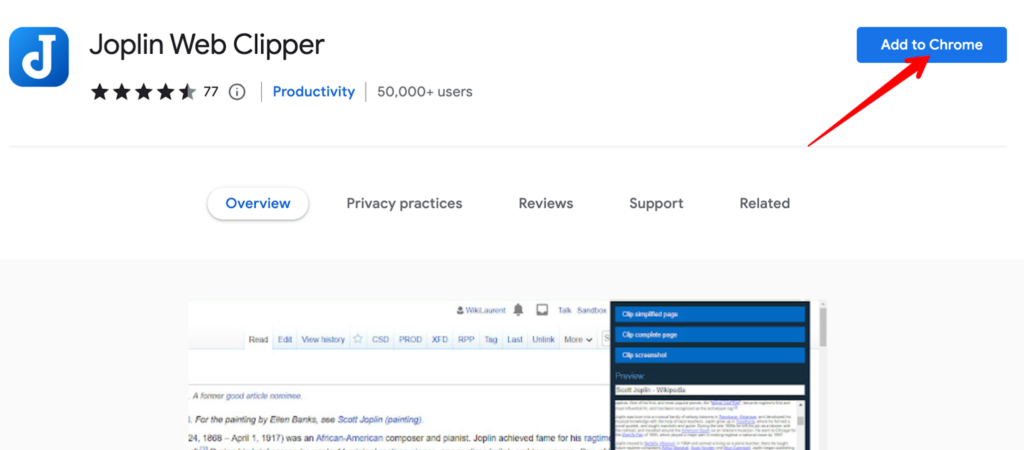This screenshot has width=1024, height=450.
Task: Click the star rating display
Action: [144, 92]
